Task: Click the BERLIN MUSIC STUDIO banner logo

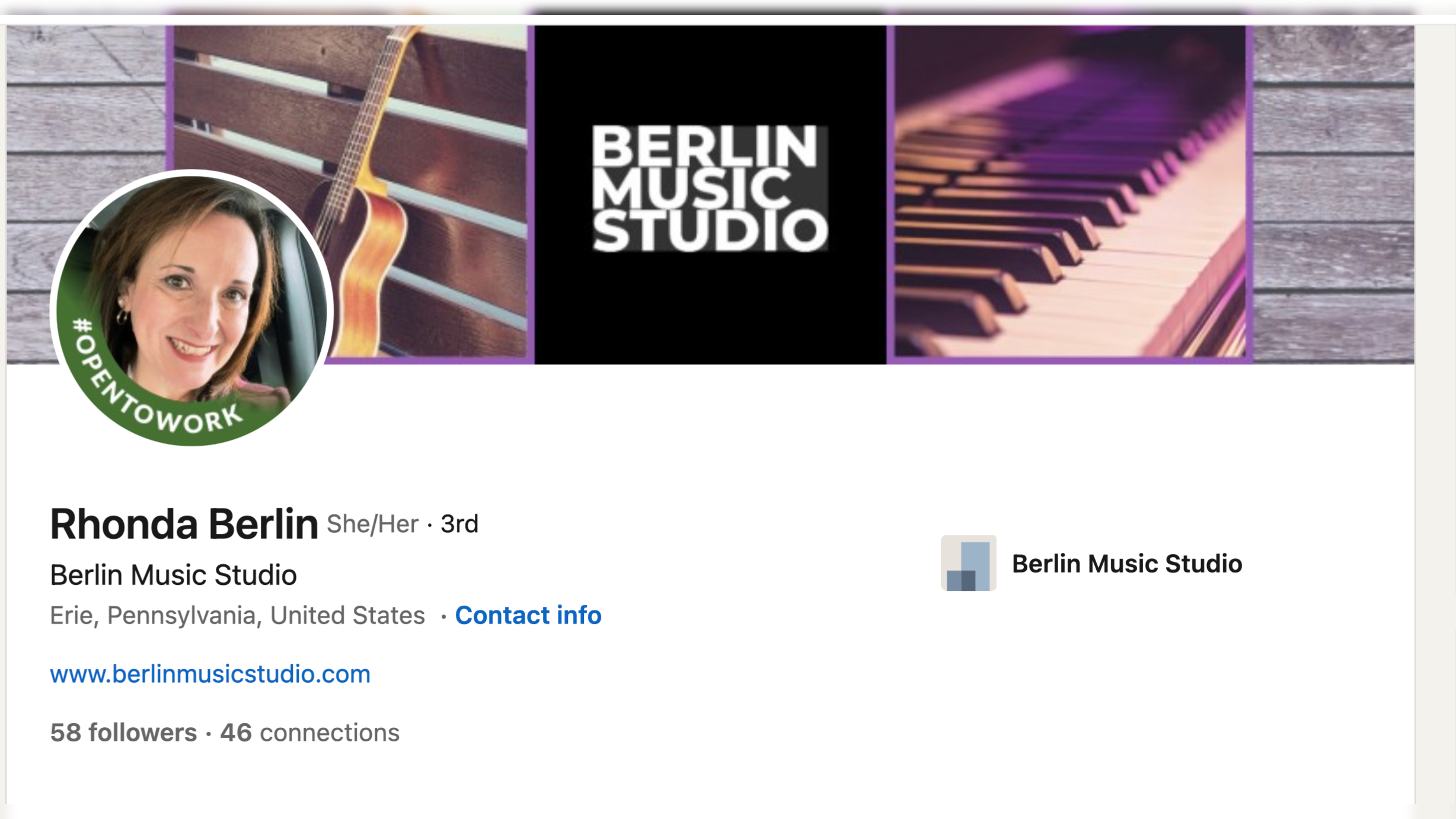Action: point(710,188)
